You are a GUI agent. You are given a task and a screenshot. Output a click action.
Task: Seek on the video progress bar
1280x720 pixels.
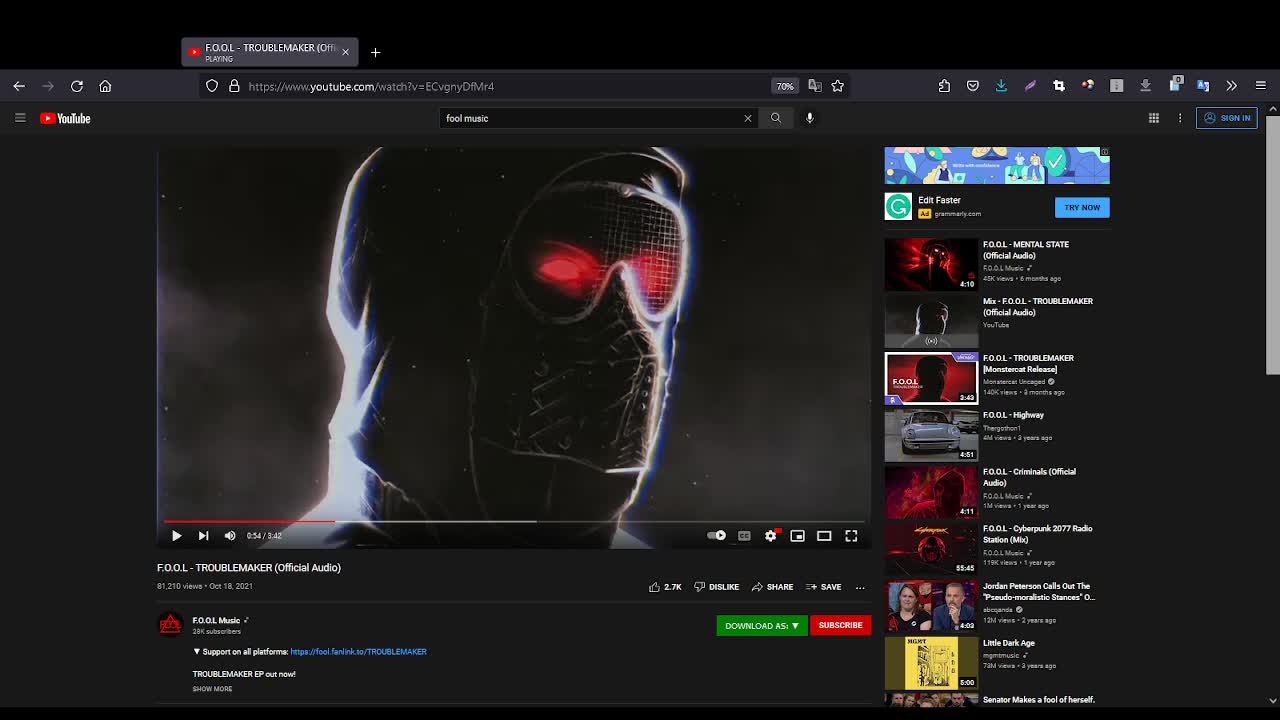[513, 521]
